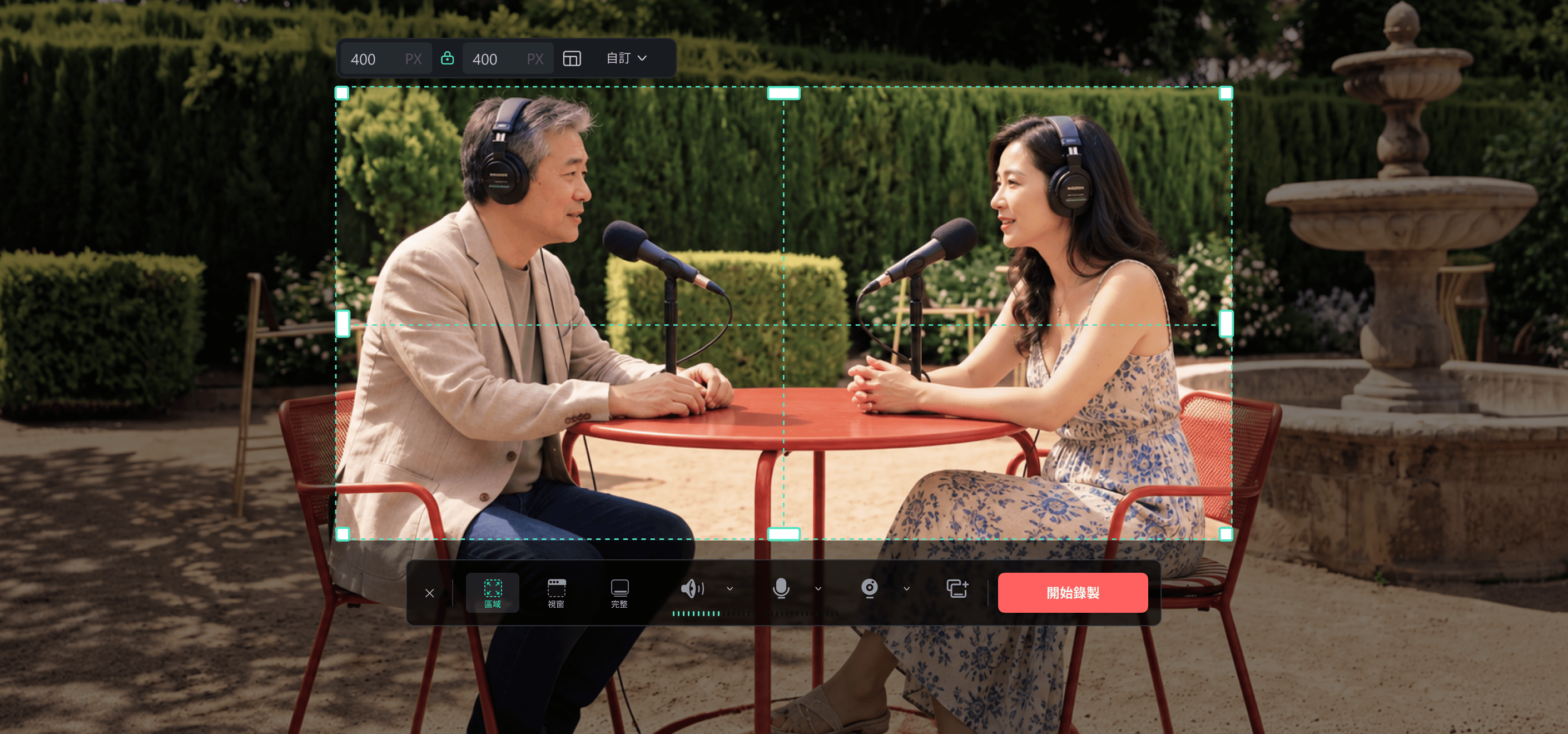
Task: Click the system audio level meter
Action: (711, 613)
